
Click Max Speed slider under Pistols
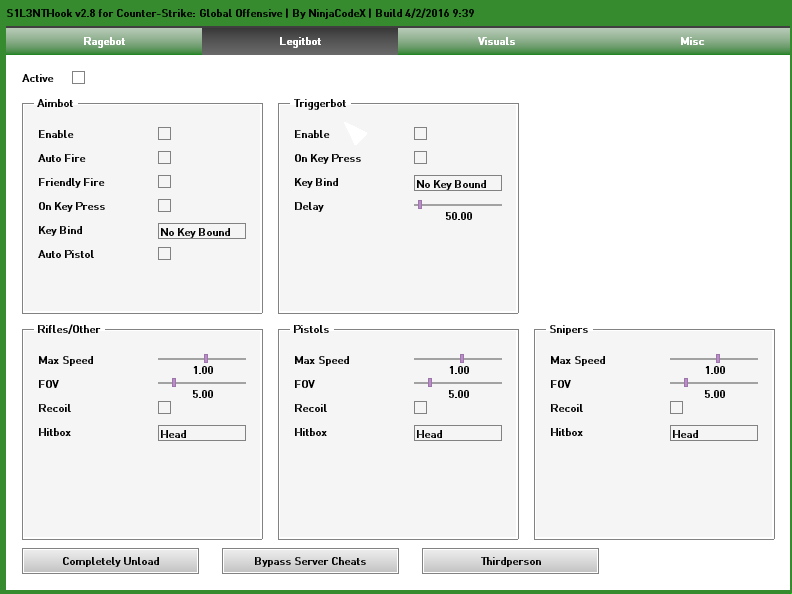click(x=458, y=359)
